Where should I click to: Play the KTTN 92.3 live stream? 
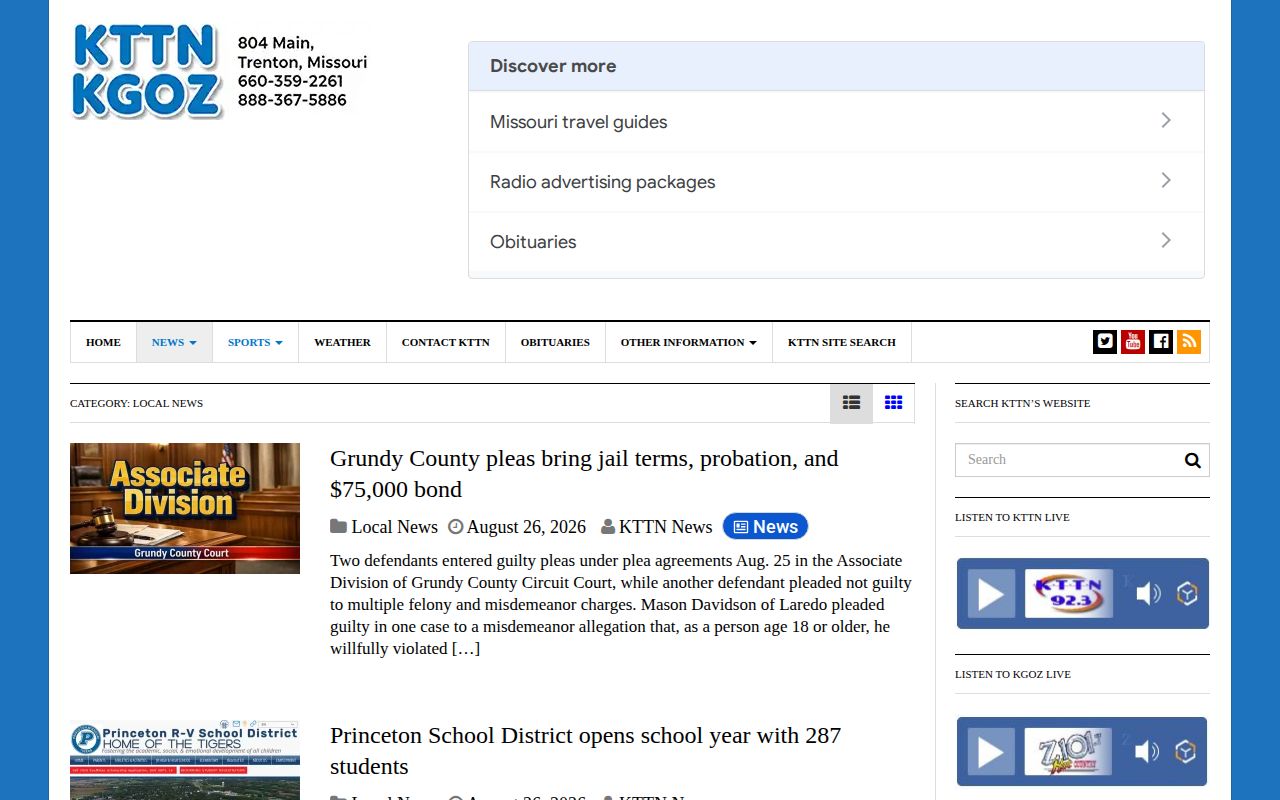(991, 594)
